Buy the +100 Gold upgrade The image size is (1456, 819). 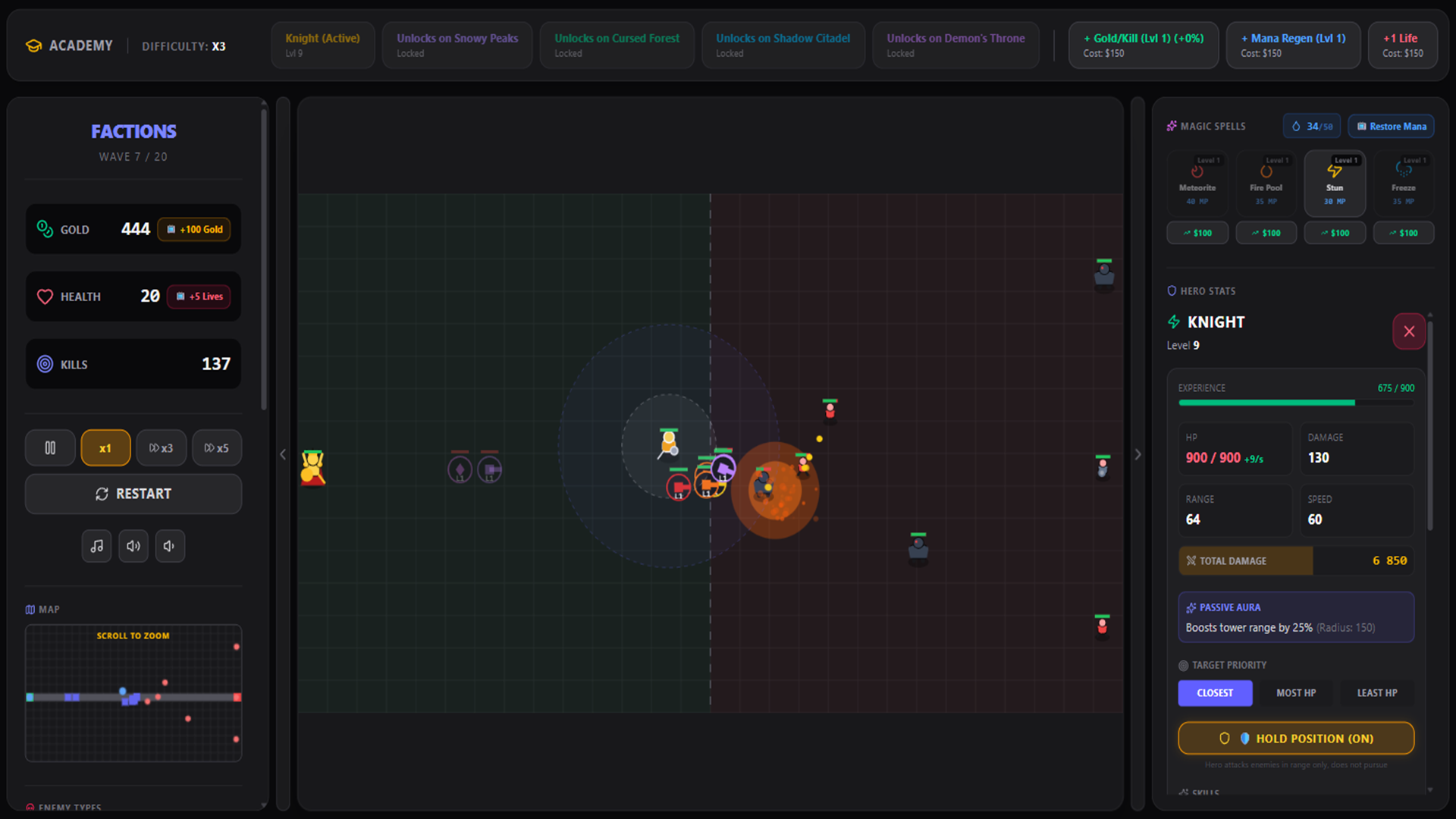(194, 229)
